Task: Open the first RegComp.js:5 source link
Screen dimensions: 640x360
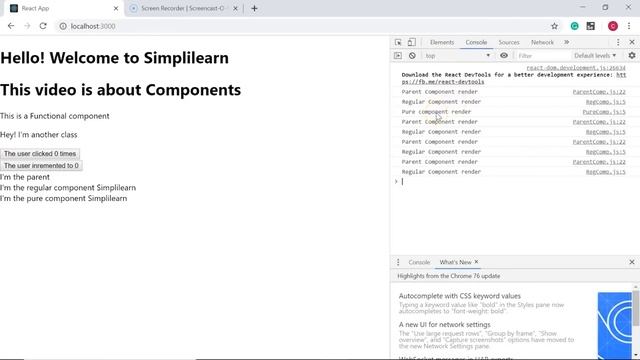Action: [x=605, y=102]
